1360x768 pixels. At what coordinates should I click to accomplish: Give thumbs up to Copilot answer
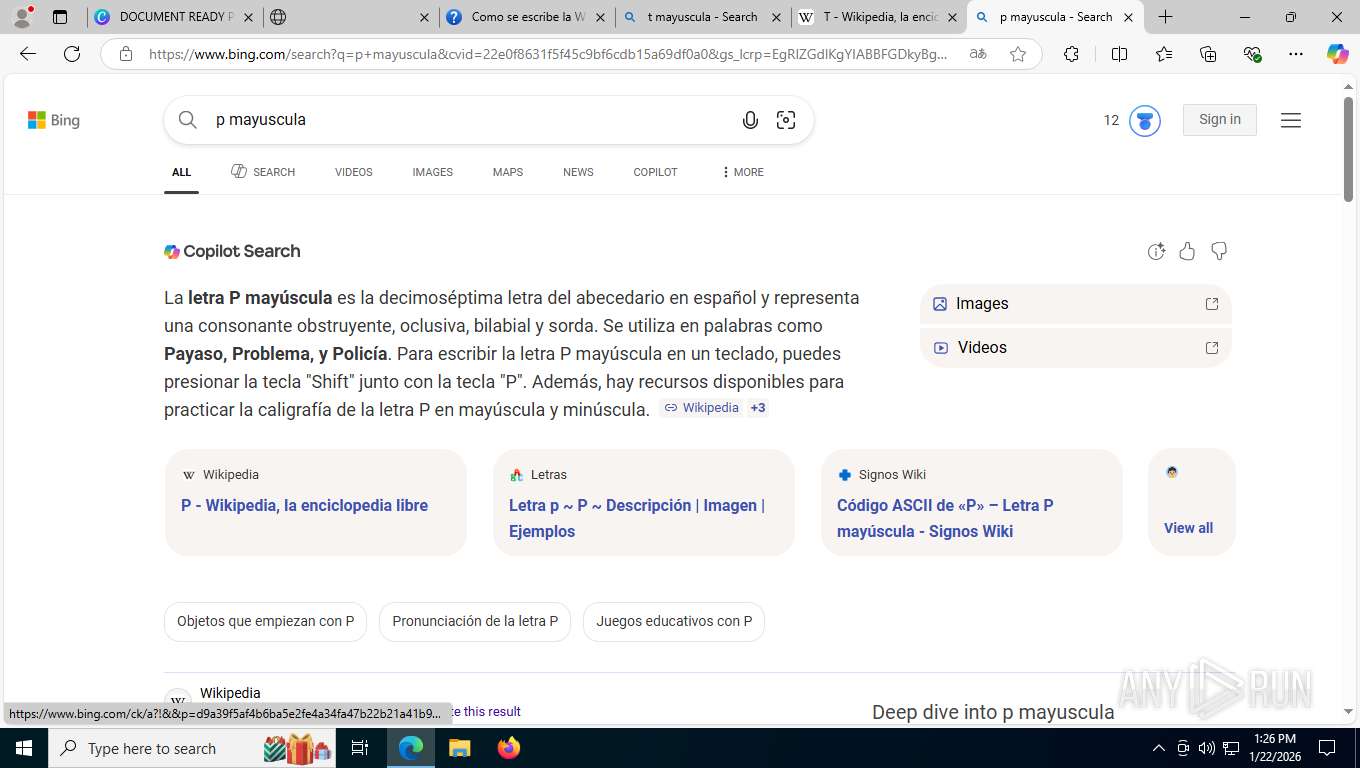coord(1187,252)
